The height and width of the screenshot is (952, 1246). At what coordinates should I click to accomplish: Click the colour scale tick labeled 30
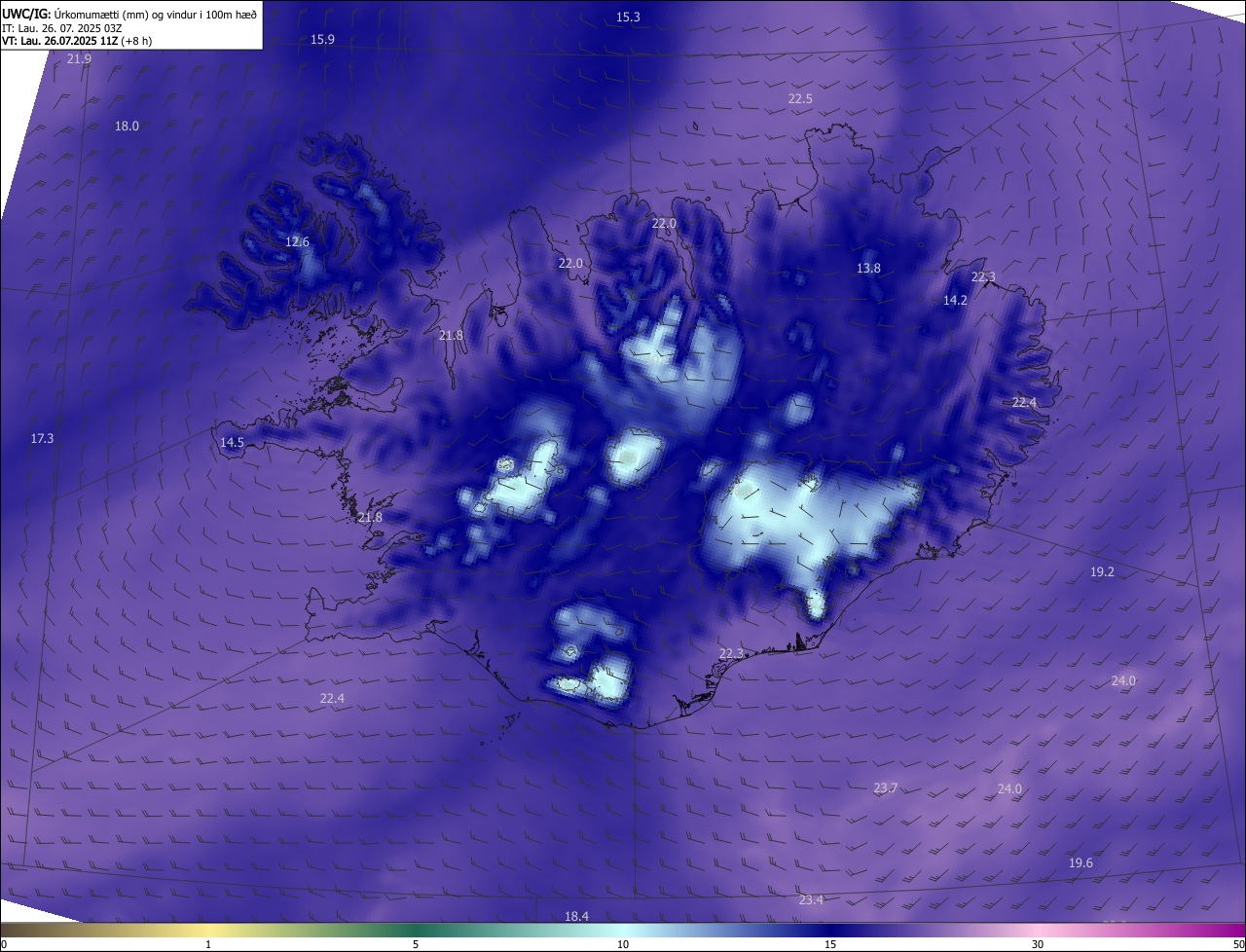point(1038,944)
